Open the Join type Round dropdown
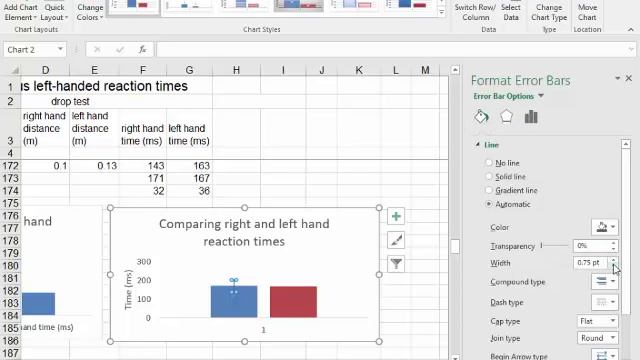This screenshot has width=640, height=360. pos(598,338)
